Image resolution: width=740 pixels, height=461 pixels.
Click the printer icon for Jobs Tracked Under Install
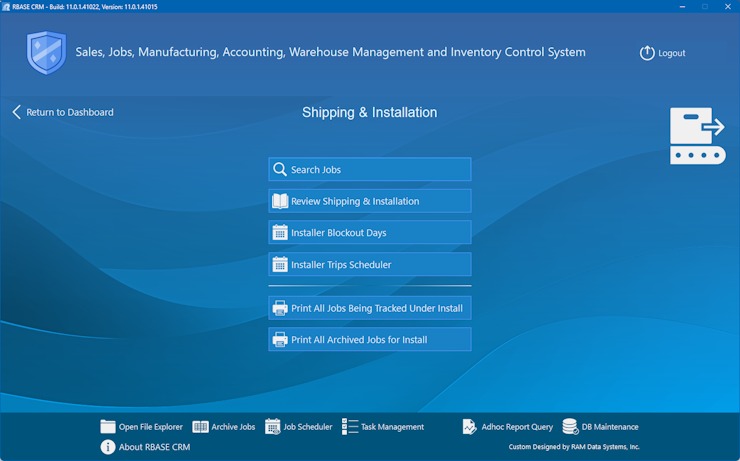click(280, 308)
